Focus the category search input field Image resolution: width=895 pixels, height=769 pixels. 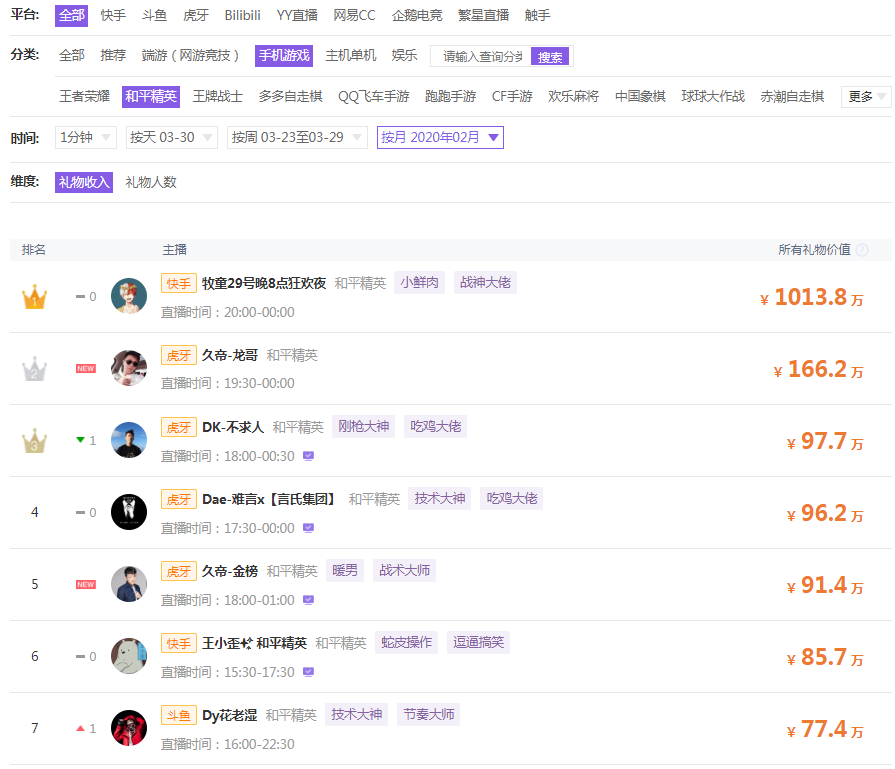click(x=481, y=57)
